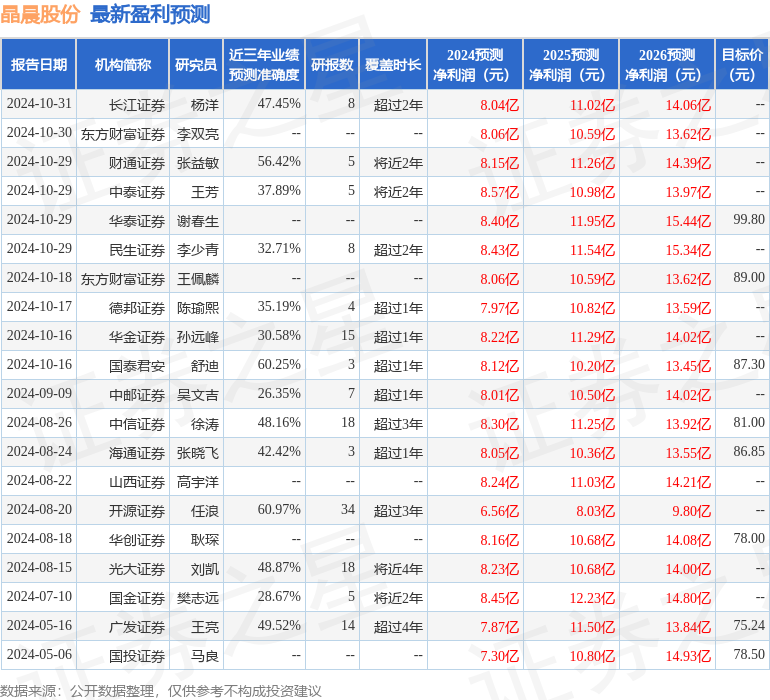Click researcher name 张益敏
Viewport: 770px width, 700px height.
pos(198,163)
